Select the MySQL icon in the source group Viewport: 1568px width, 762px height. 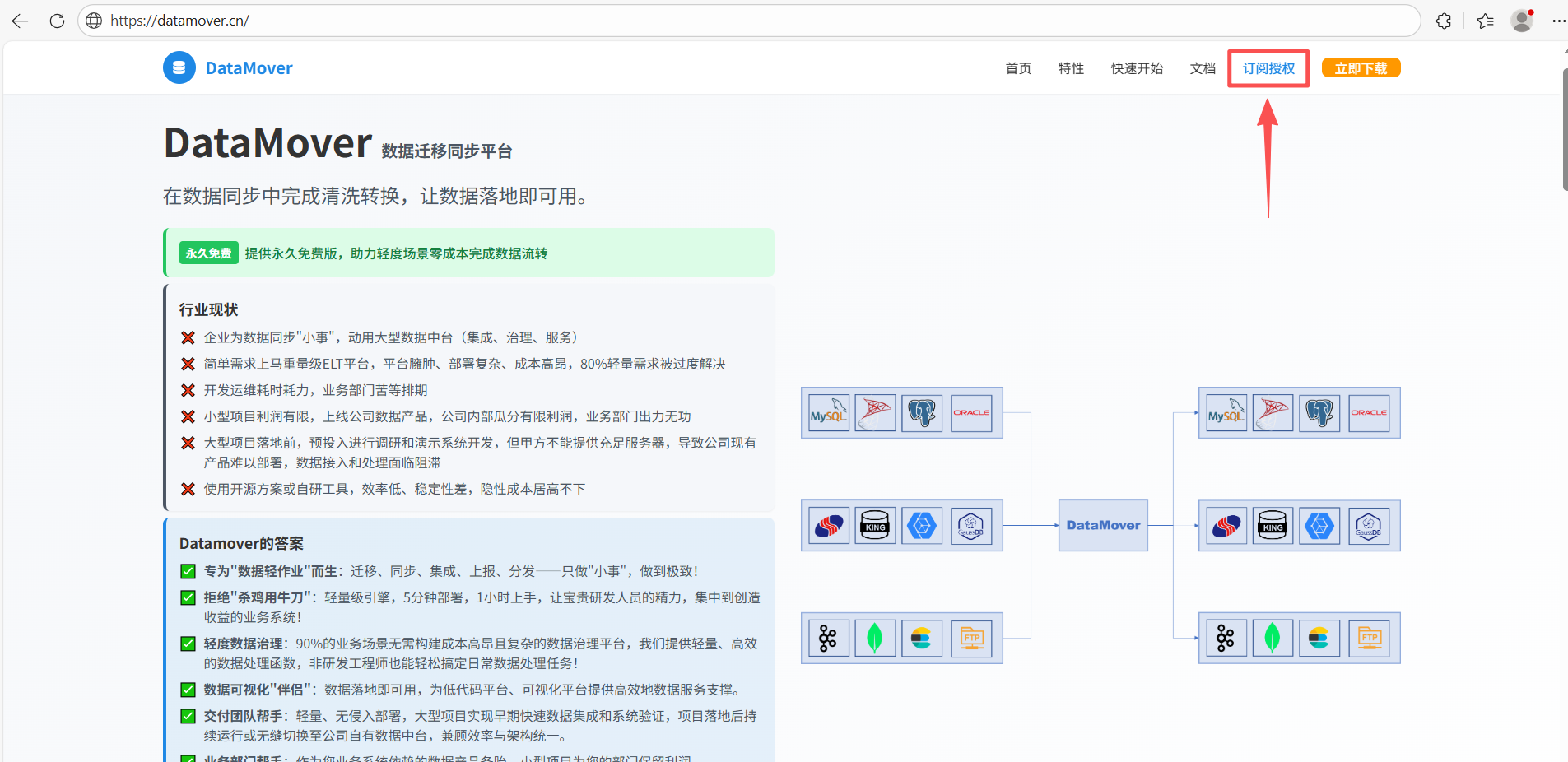tap(828, 412)
